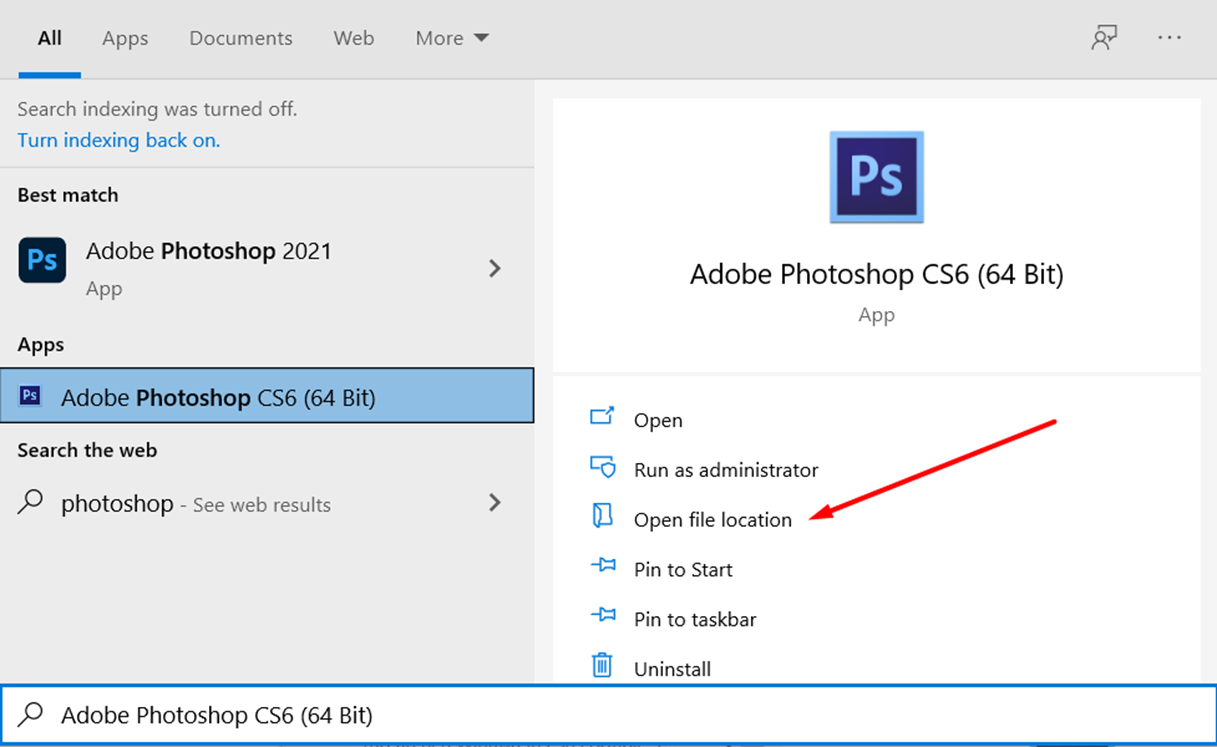The width and height of the screenshot is (1217, 747).
Task: Switch to the Apps tab
Action: click(125, 38)
